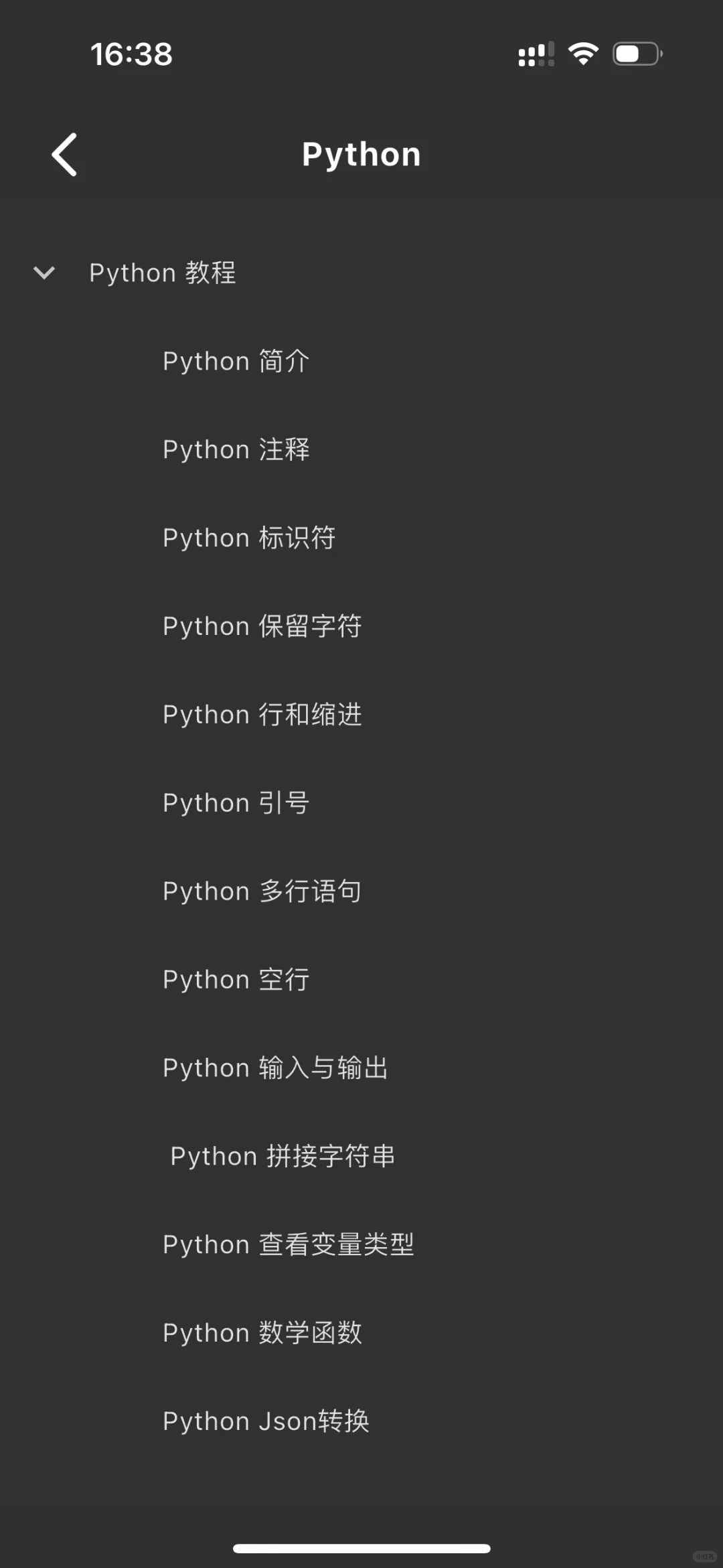The image size is (723, 1568).
Task: Open Python 拼接字符串 topic
Action: 283,1157
